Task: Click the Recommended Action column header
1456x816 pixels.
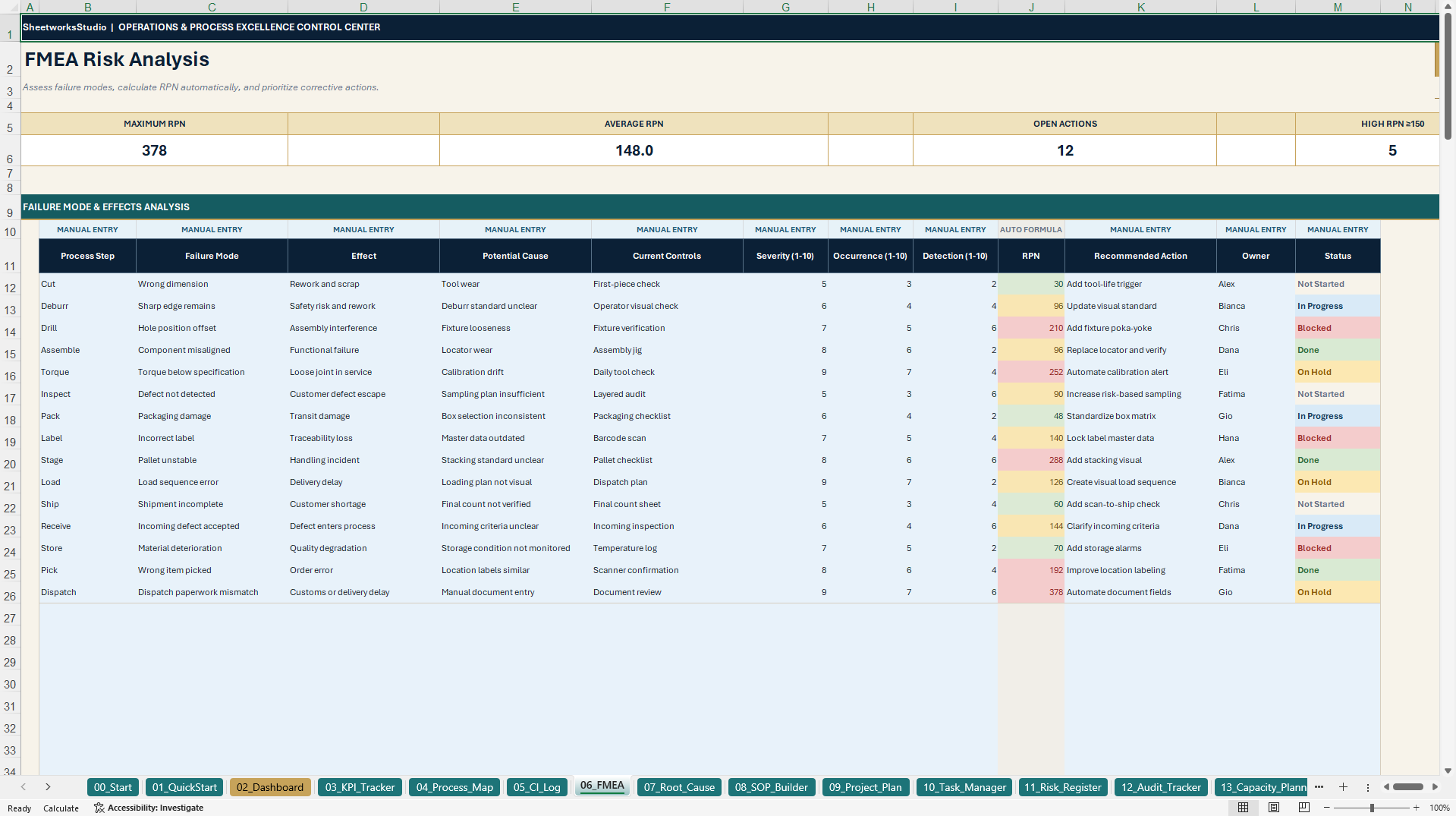Action: pos(1140,256)
